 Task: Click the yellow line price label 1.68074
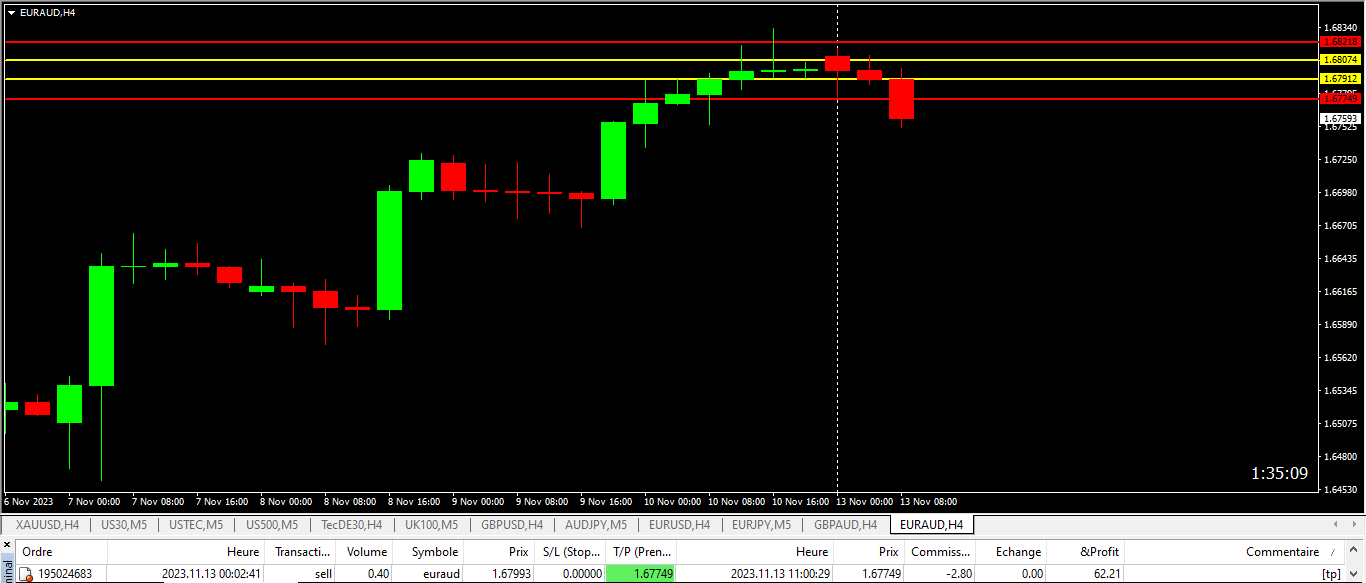1340,60
